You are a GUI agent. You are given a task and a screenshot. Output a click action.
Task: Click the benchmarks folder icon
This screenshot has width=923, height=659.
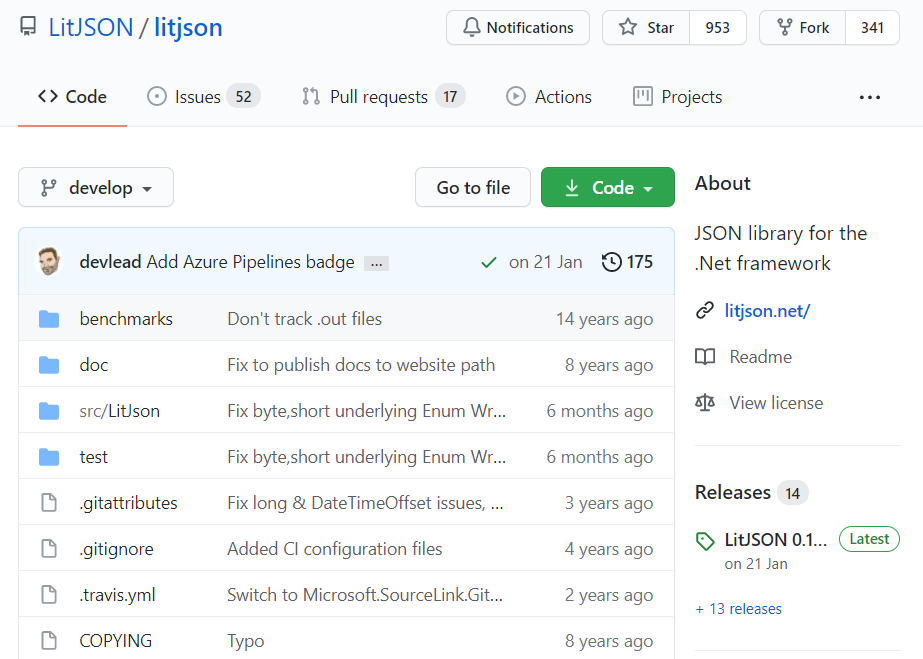point(49,319)
